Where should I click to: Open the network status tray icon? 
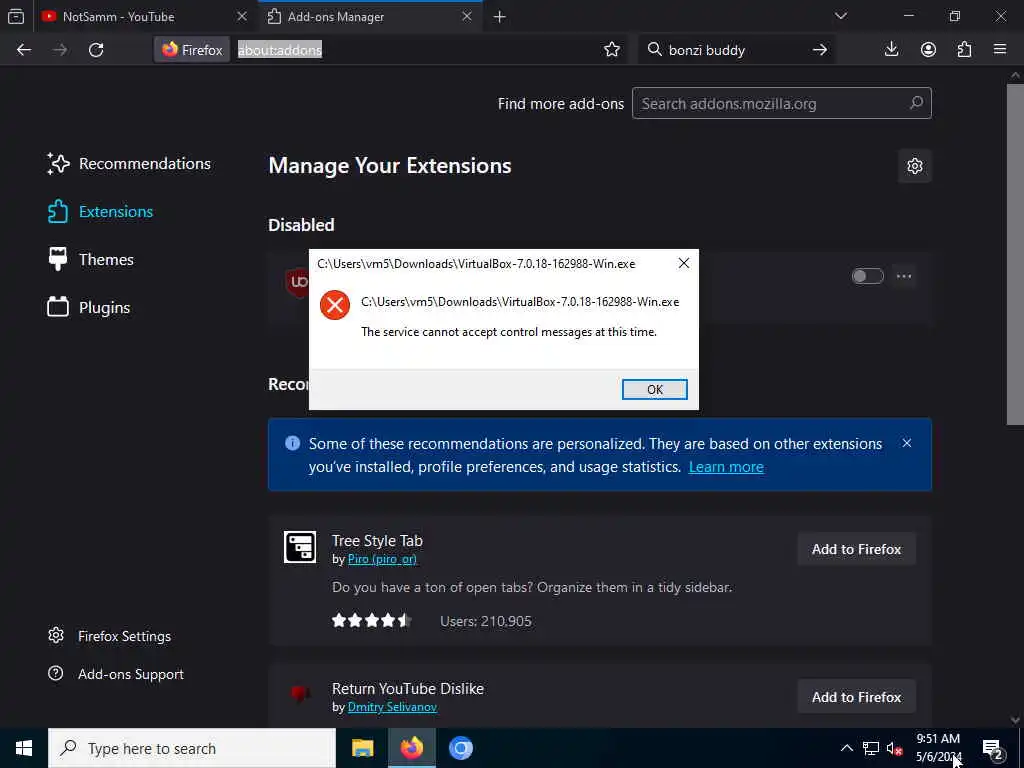coord(871,748)
